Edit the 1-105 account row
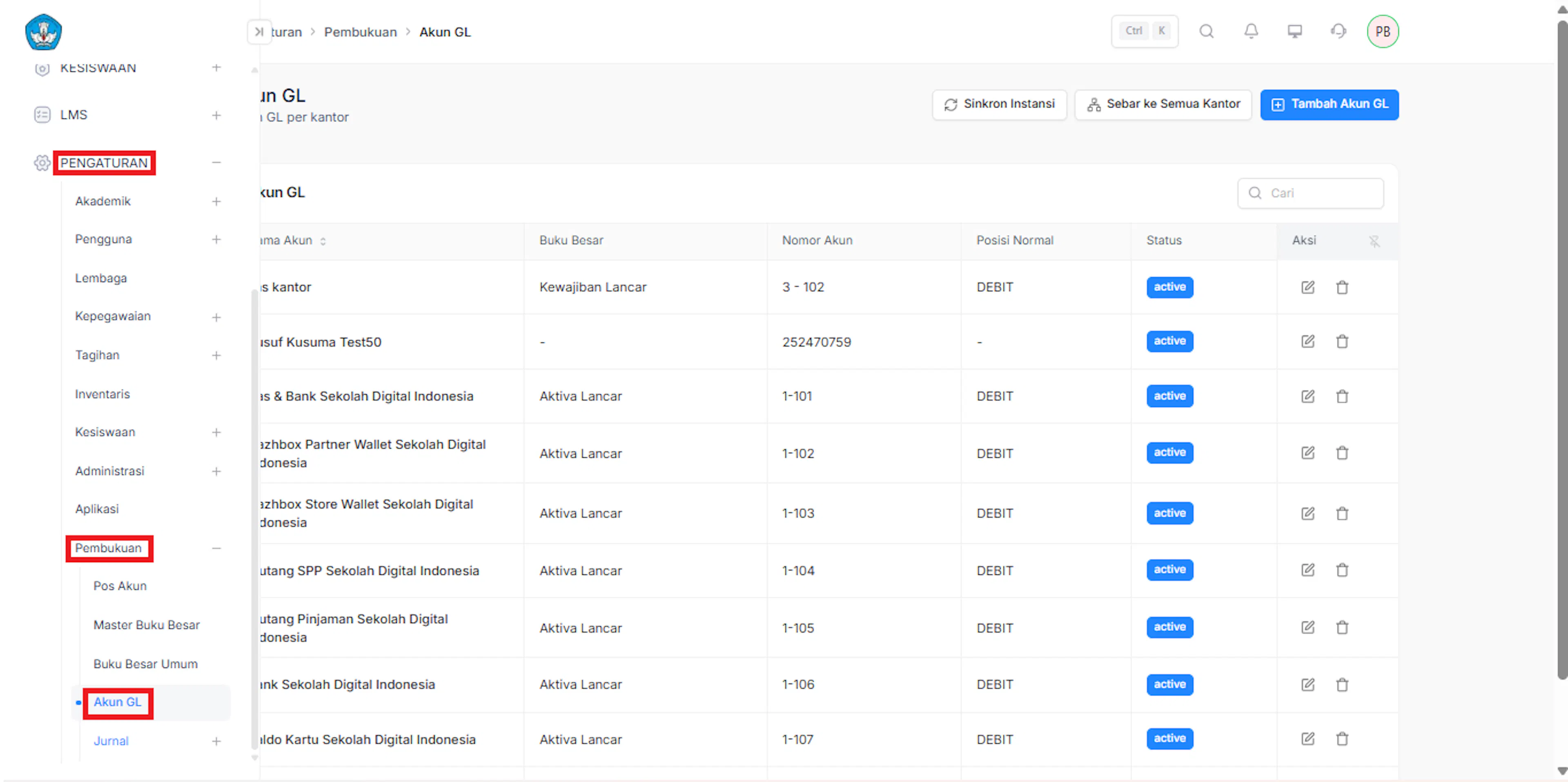The height and width of the screenshot is (782, 1568). 1307,627
